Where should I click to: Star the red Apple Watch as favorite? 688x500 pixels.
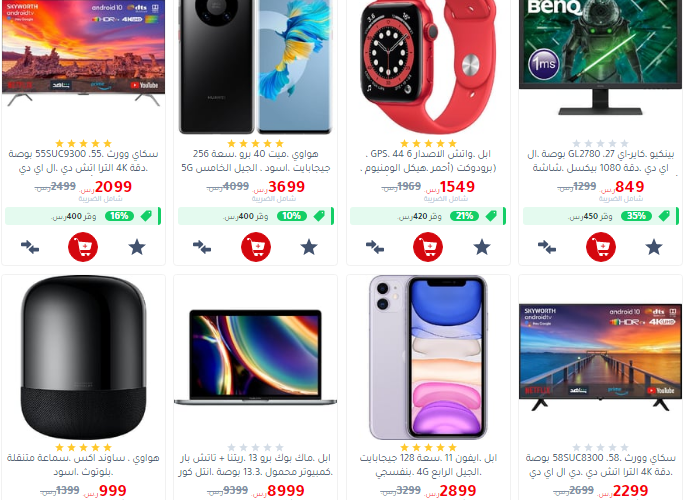coord(482,247)
